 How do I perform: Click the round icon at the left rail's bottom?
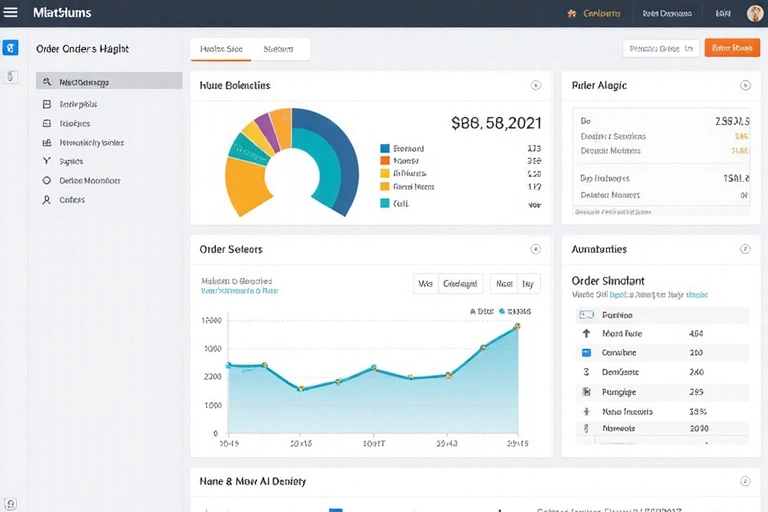(10, 504)
